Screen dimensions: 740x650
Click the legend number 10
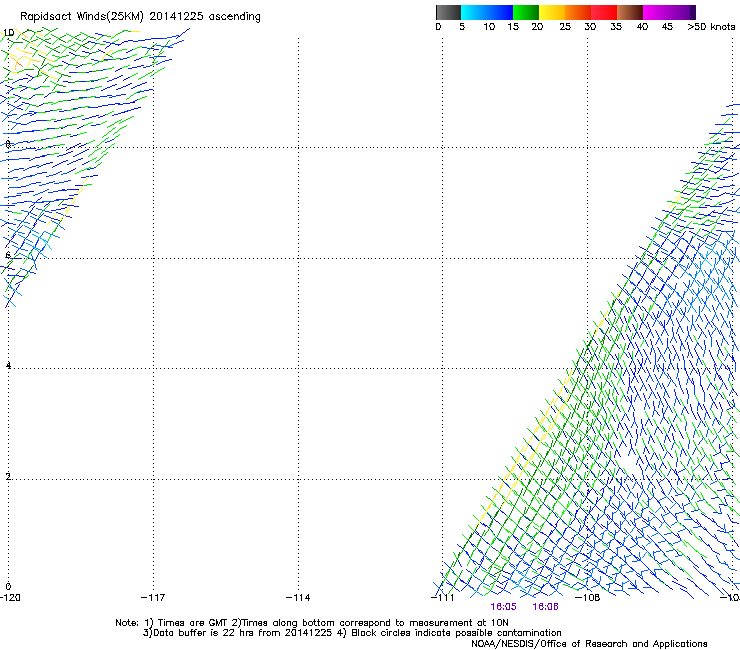point(489,27)
